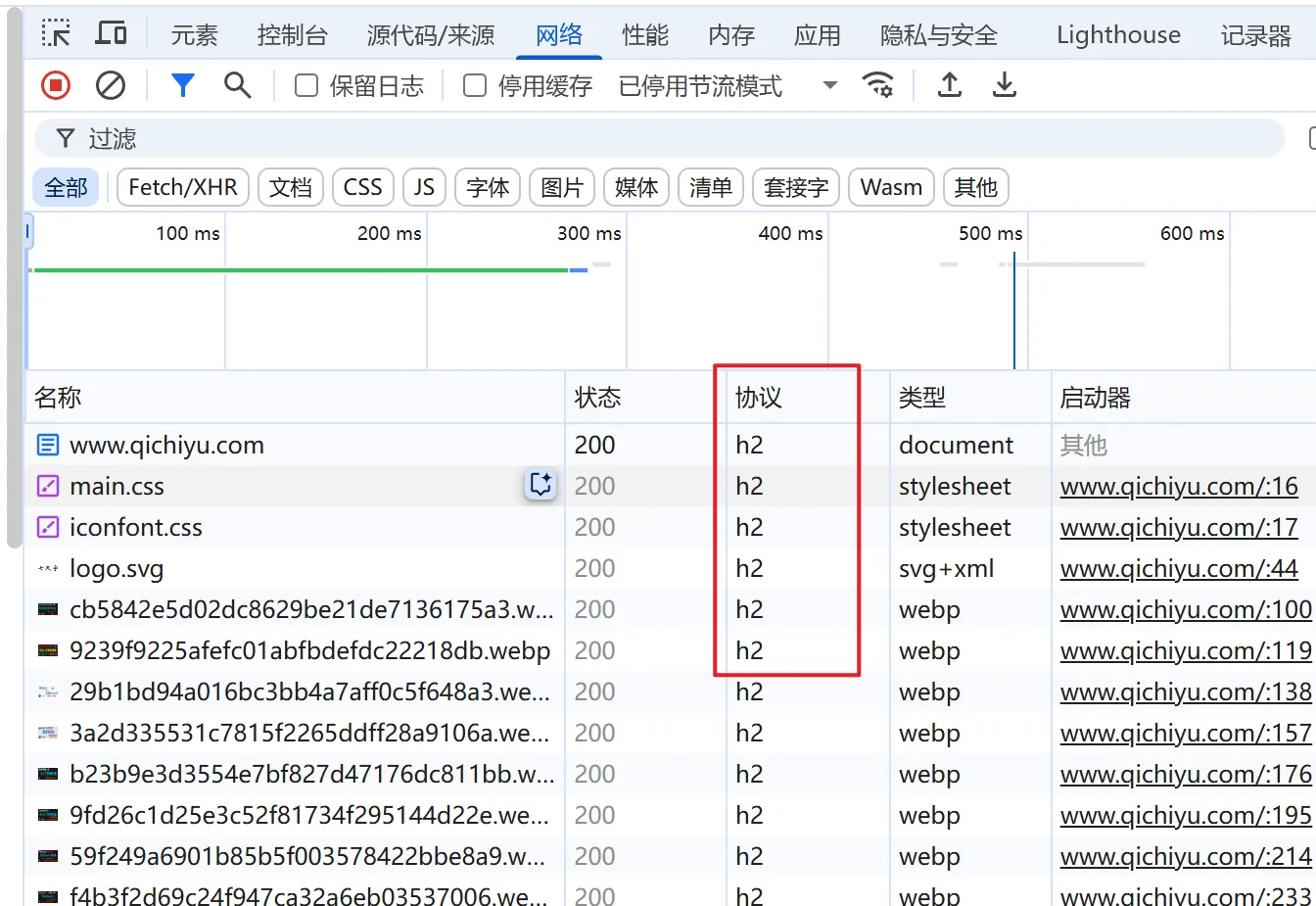Sort requests by 协议 column header
Image resolution: width=1316 pixels, height=906 pixels.
tap(759, 398)
